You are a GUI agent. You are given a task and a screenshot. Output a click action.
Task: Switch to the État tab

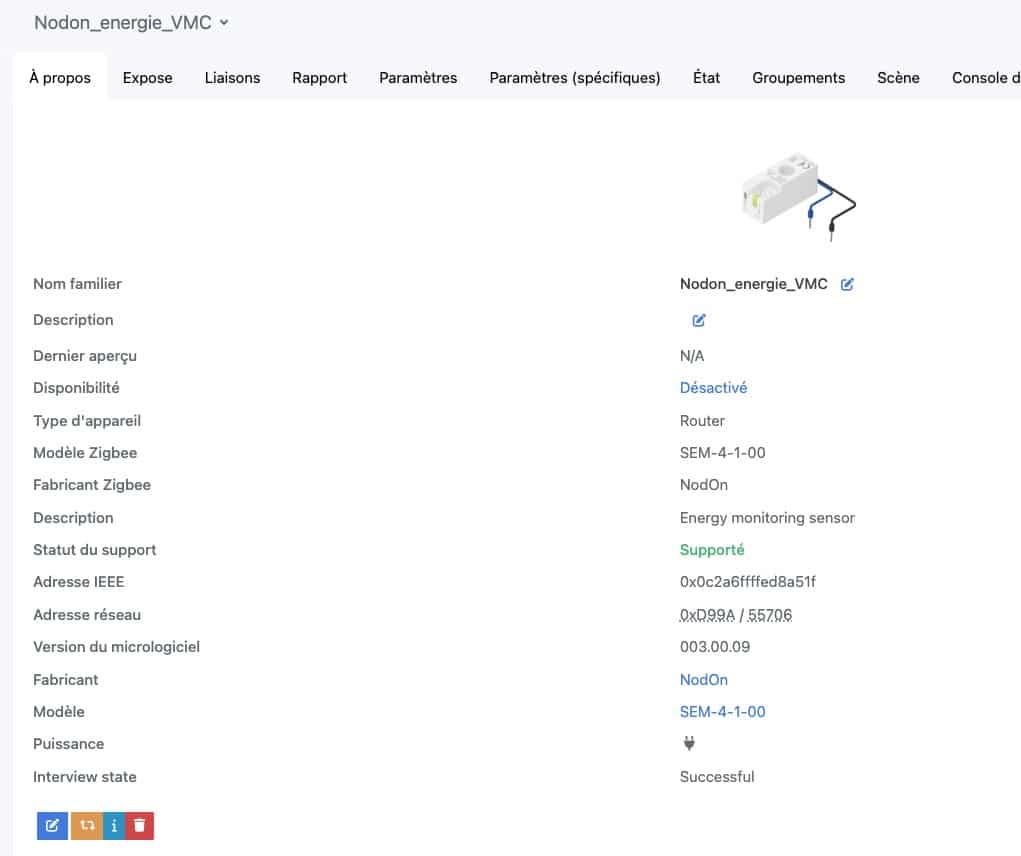706,78
